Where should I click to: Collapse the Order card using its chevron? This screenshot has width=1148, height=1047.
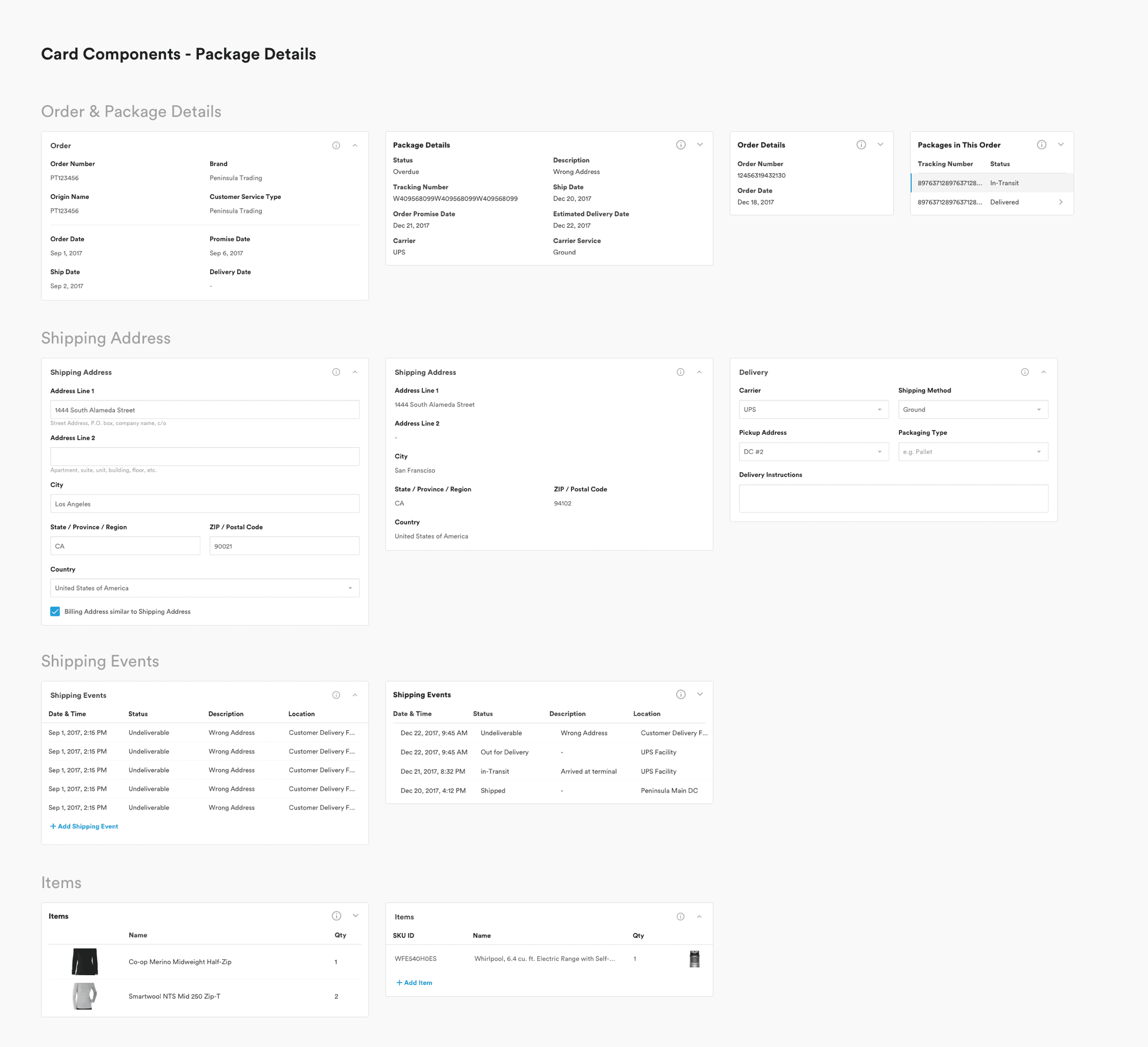[355, 145]
